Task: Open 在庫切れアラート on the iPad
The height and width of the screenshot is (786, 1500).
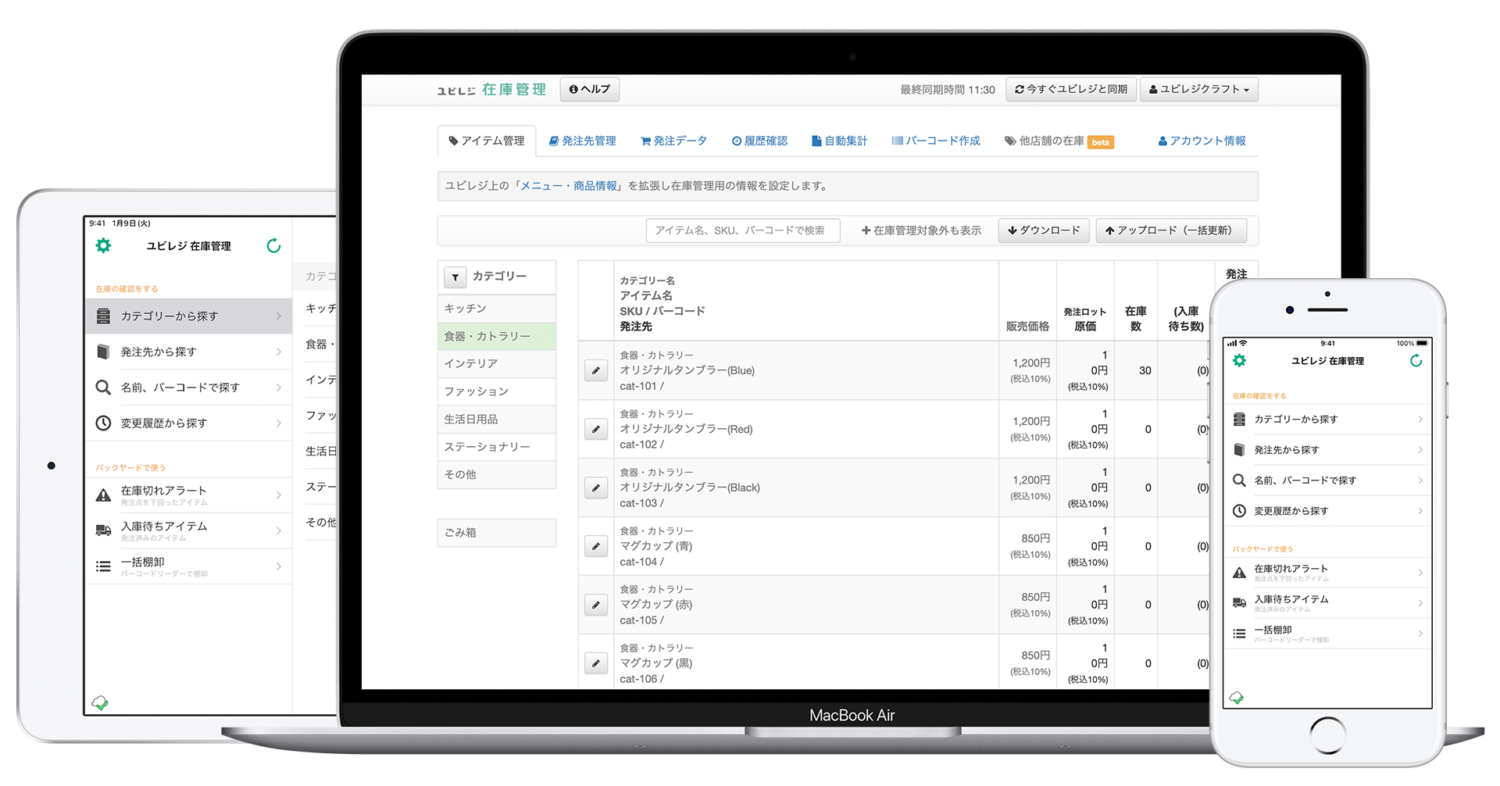Action: pyautogui.click(x=188, y=495)
